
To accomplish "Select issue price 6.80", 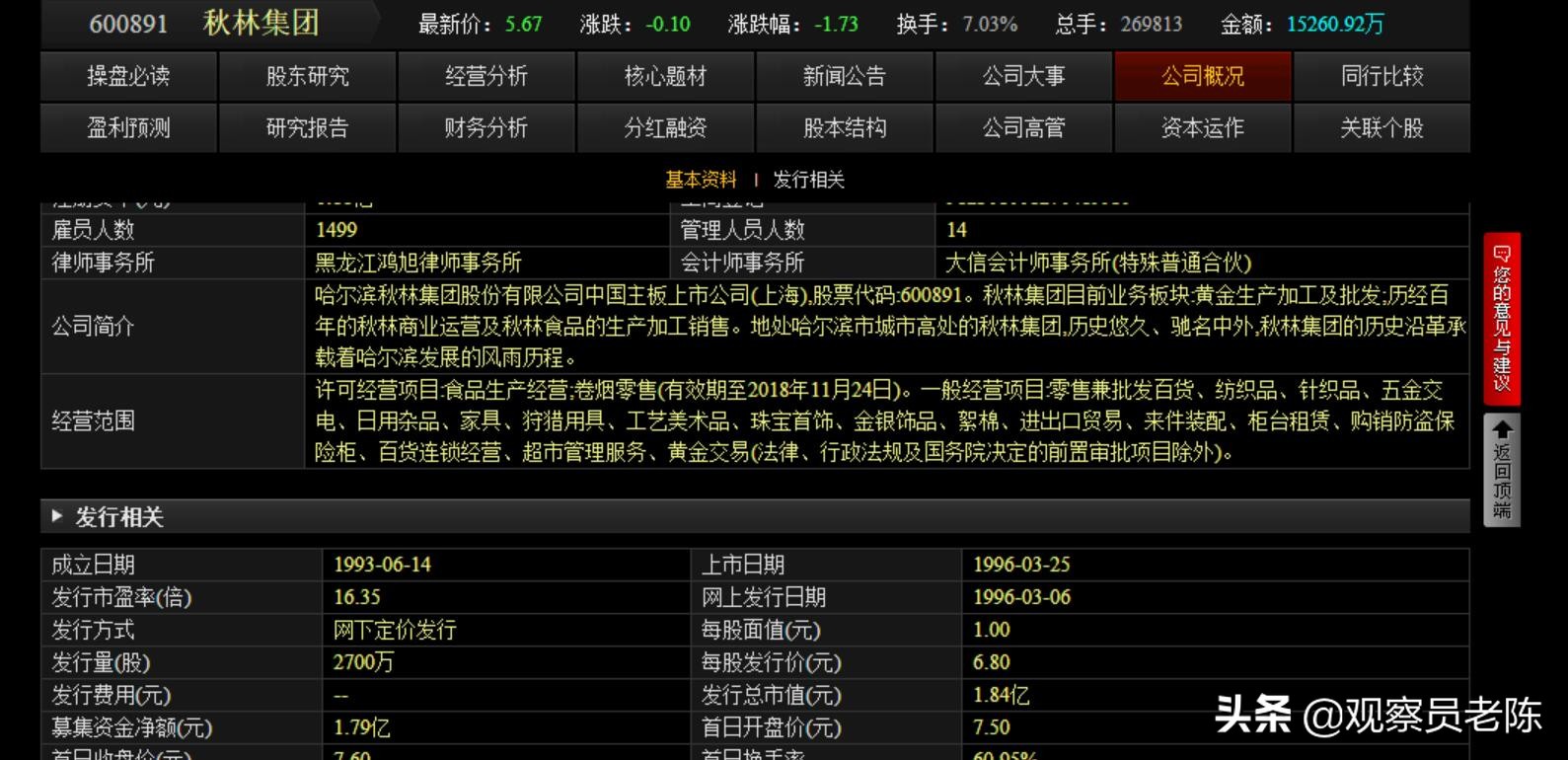I will 991,662.
